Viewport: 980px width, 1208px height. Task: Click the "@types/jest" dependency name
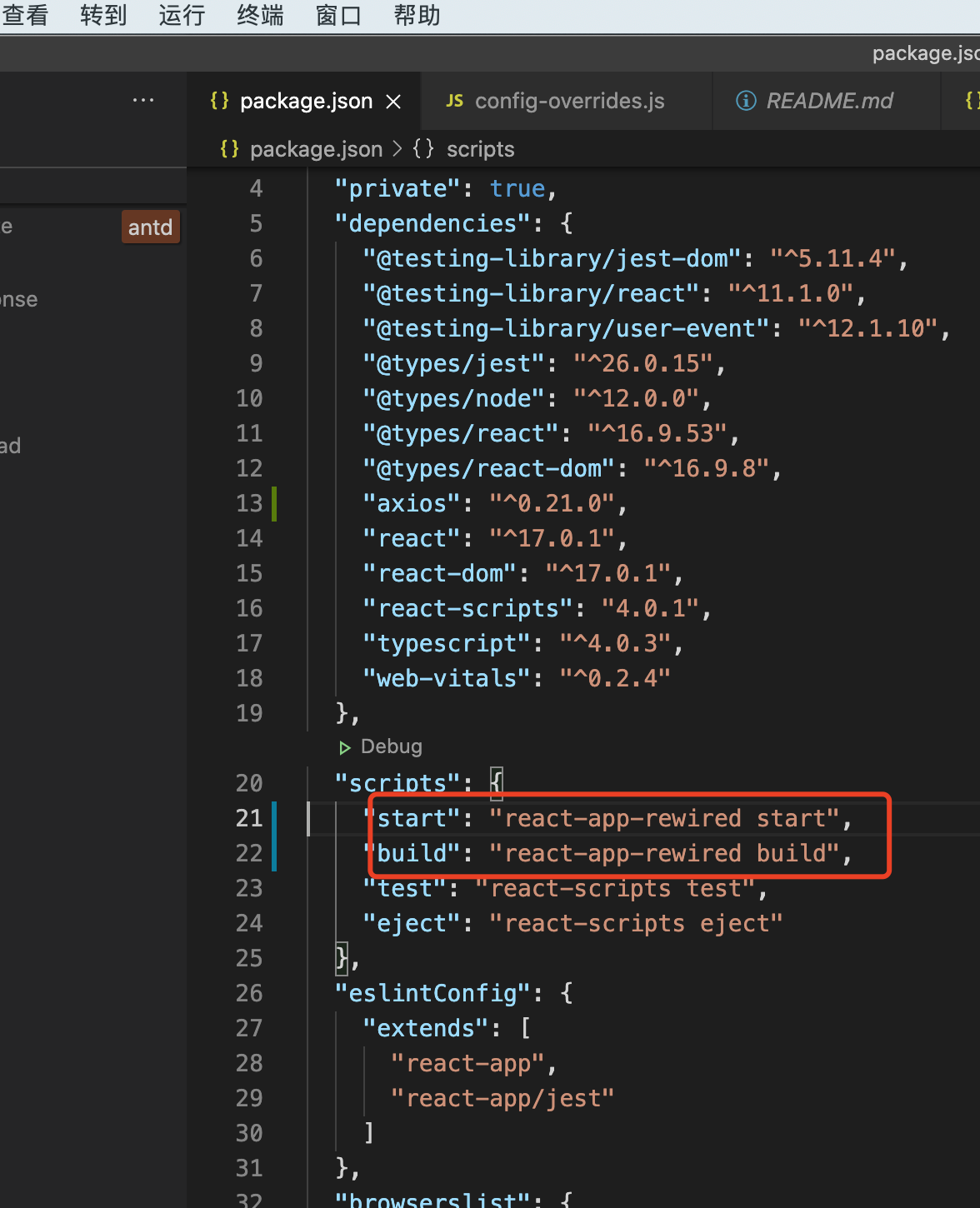(x=454, y=364)
